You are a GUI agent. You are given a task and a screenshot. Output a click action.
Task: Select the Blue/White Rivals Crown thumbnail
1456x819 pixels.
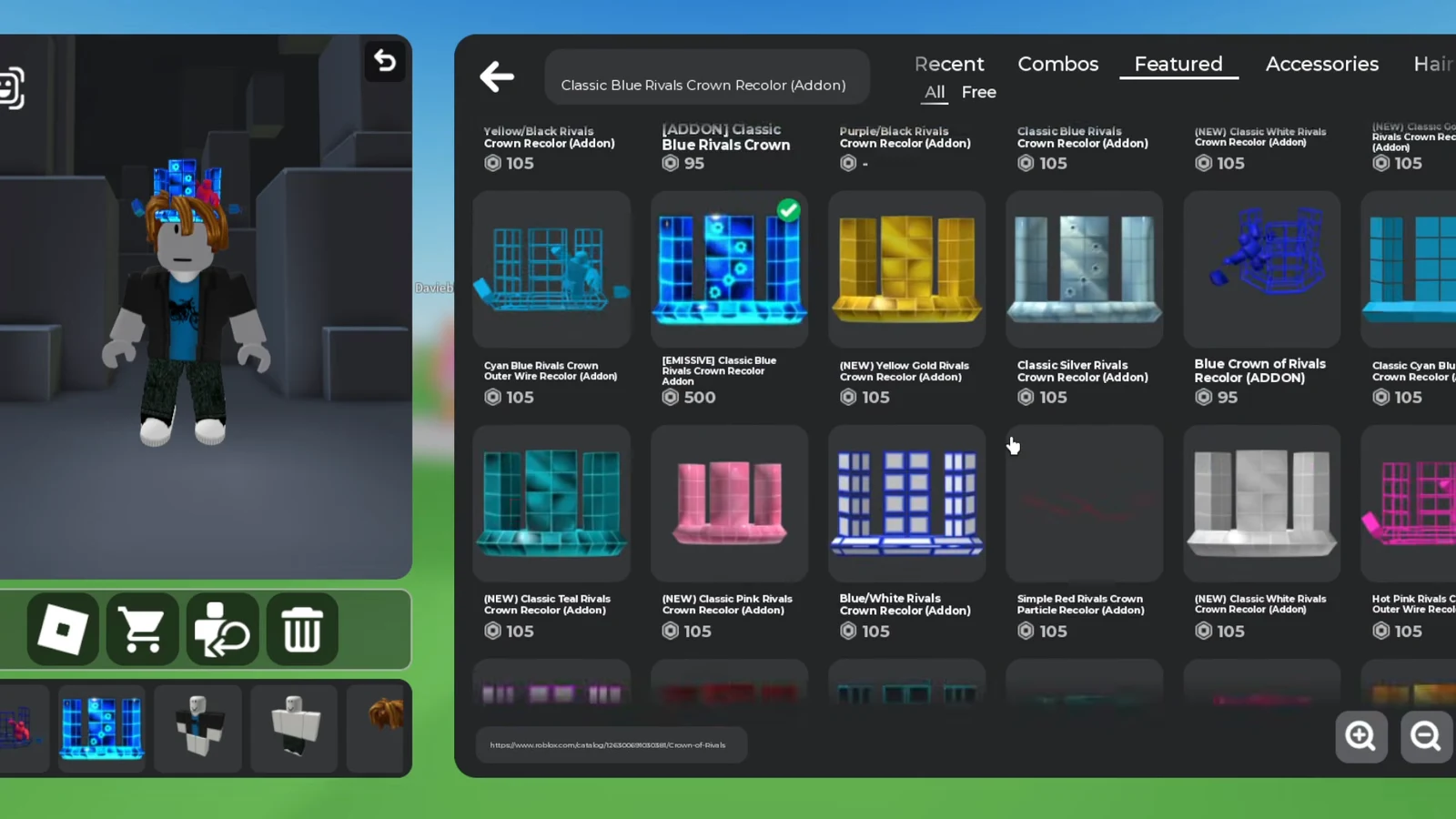click(906, 503)
